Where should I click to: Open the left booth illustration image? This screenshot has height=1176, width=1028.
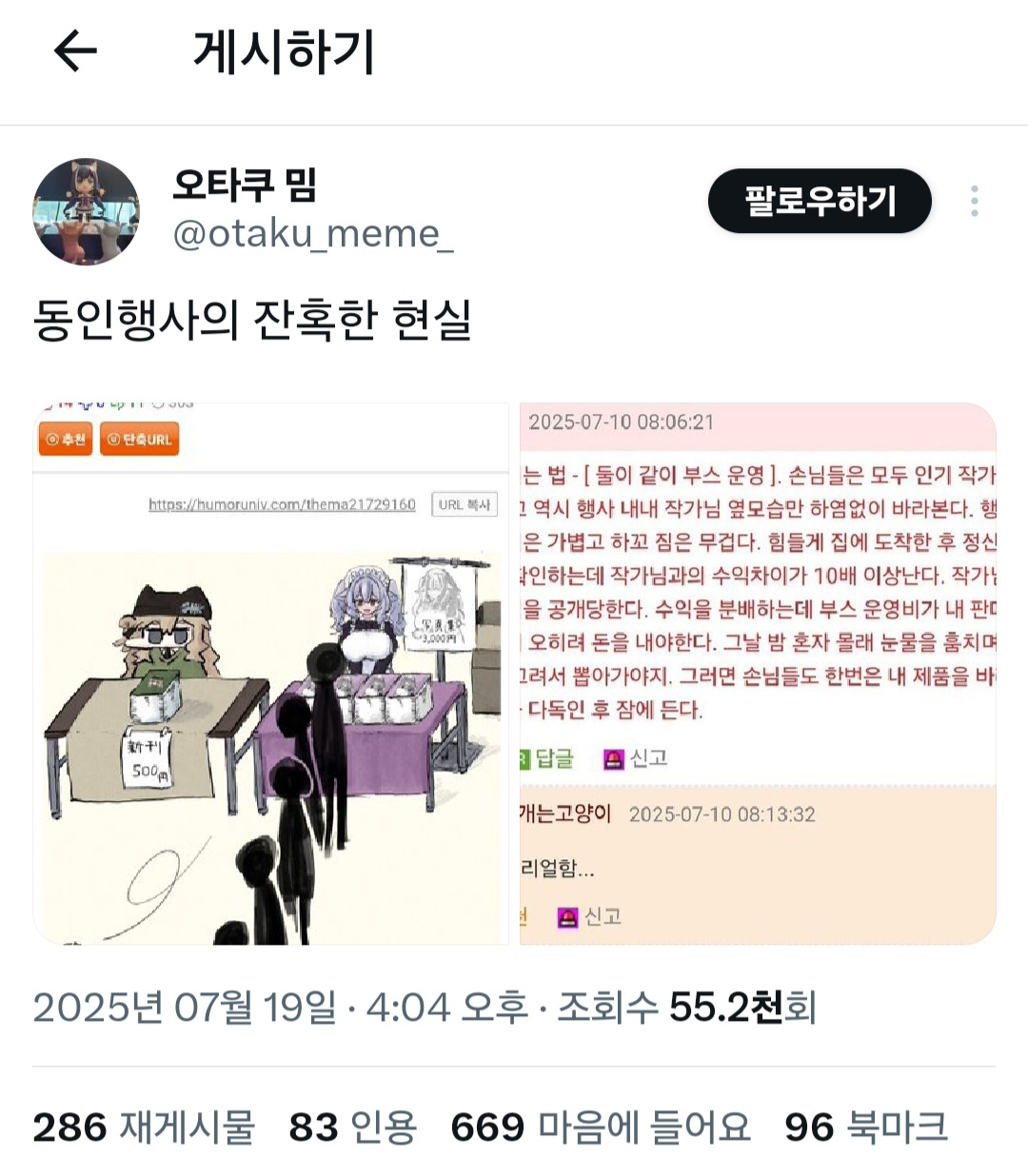[x=271, y=674]
